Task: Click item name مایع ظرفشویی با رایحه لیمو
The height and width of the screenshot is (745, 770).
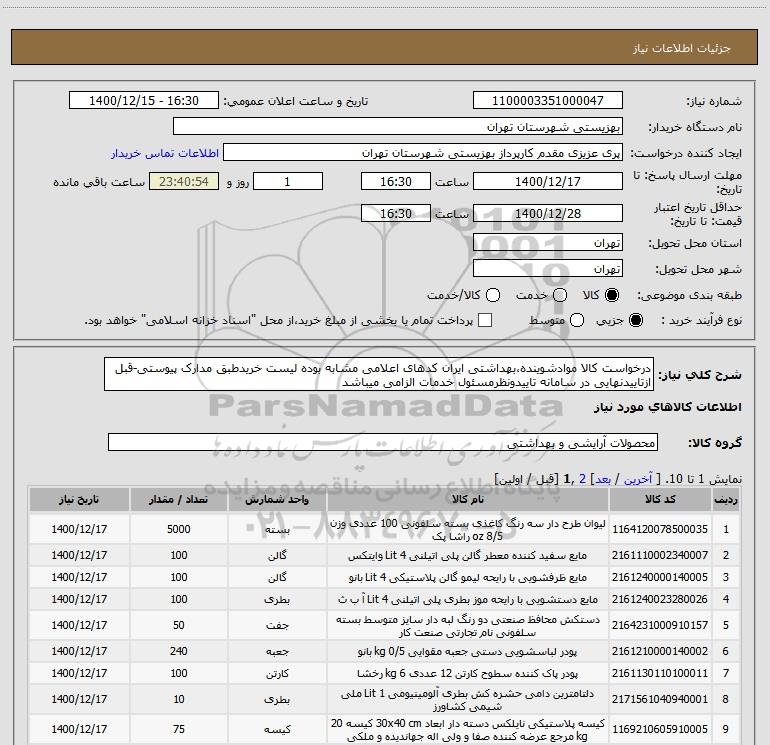Action: (468, 577)
